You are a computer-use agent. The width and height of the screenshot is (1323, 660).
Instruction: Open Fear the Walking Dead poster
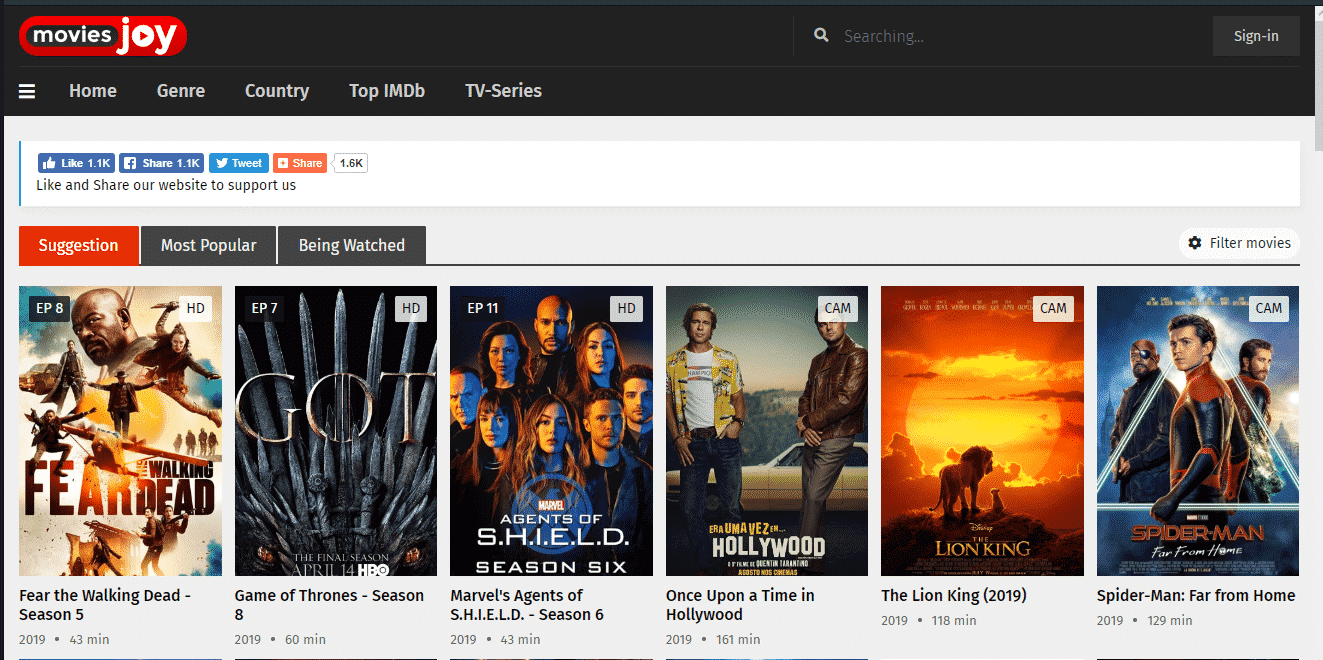pyautogui.click(x=121, y=431)
